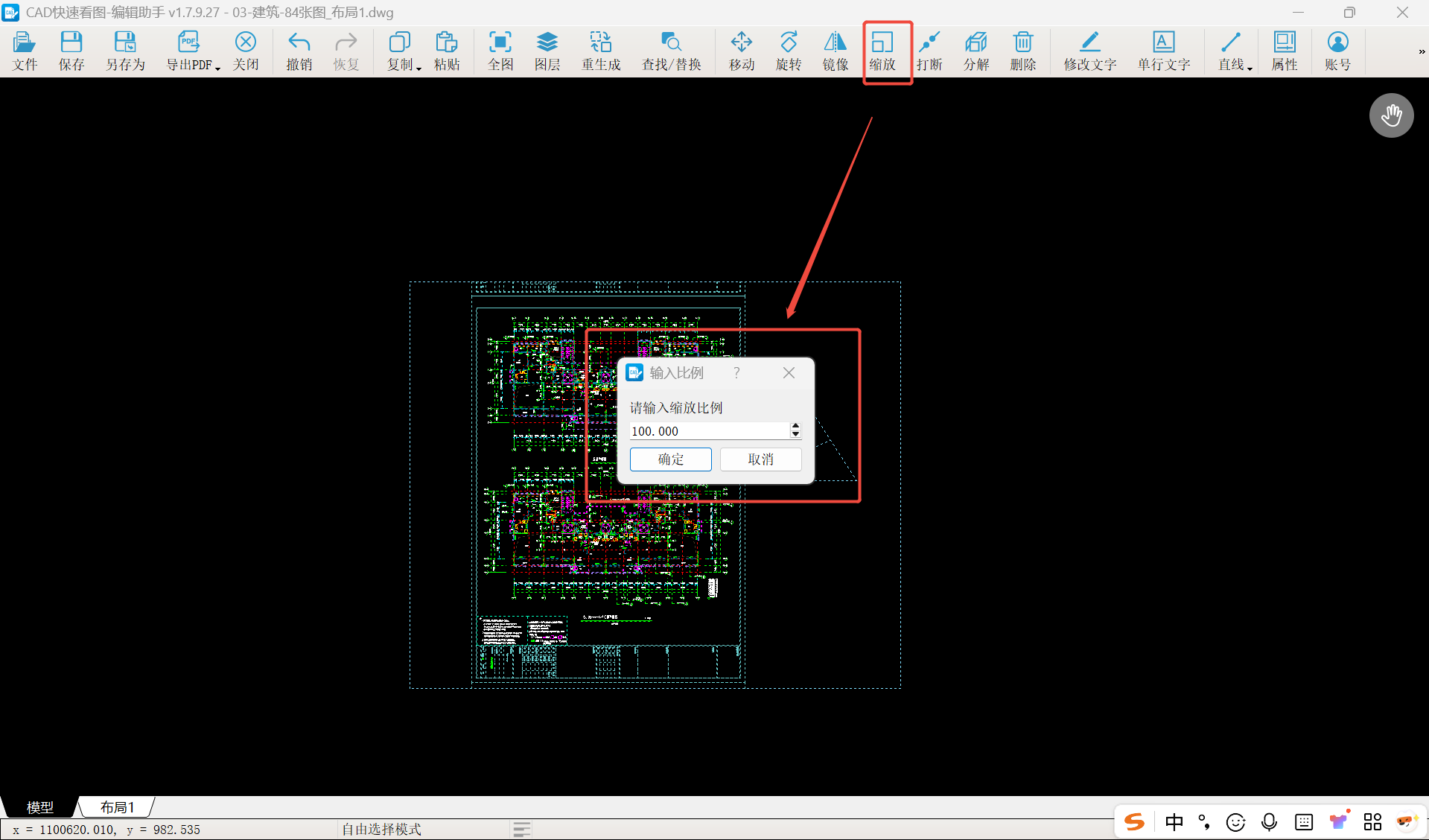The image size is (1429, 840).
Task: Select the 打断 (Break) tool
Action: click(x=929, y=51)
